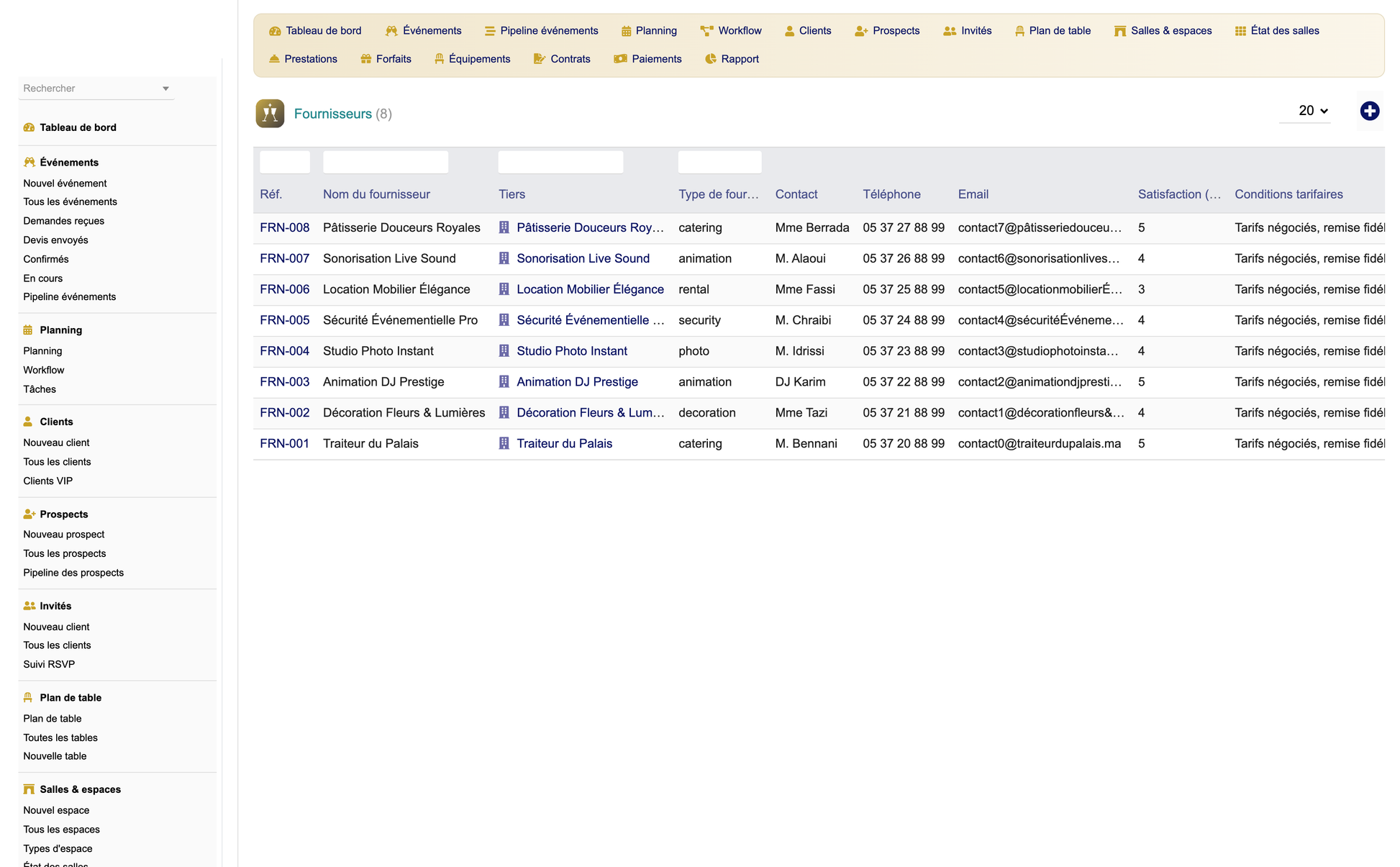Click the Tableau de bord icon in top bar

click(275, 31)
